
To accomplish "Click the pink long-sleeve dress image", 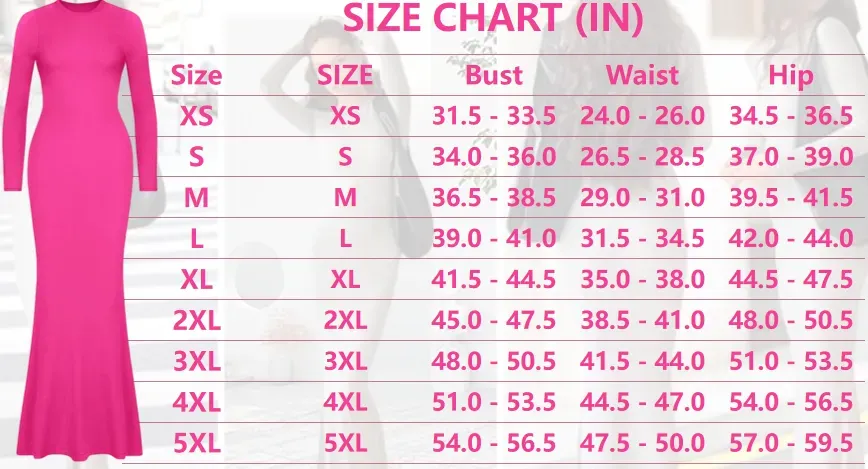I will (x=79, y=233).
